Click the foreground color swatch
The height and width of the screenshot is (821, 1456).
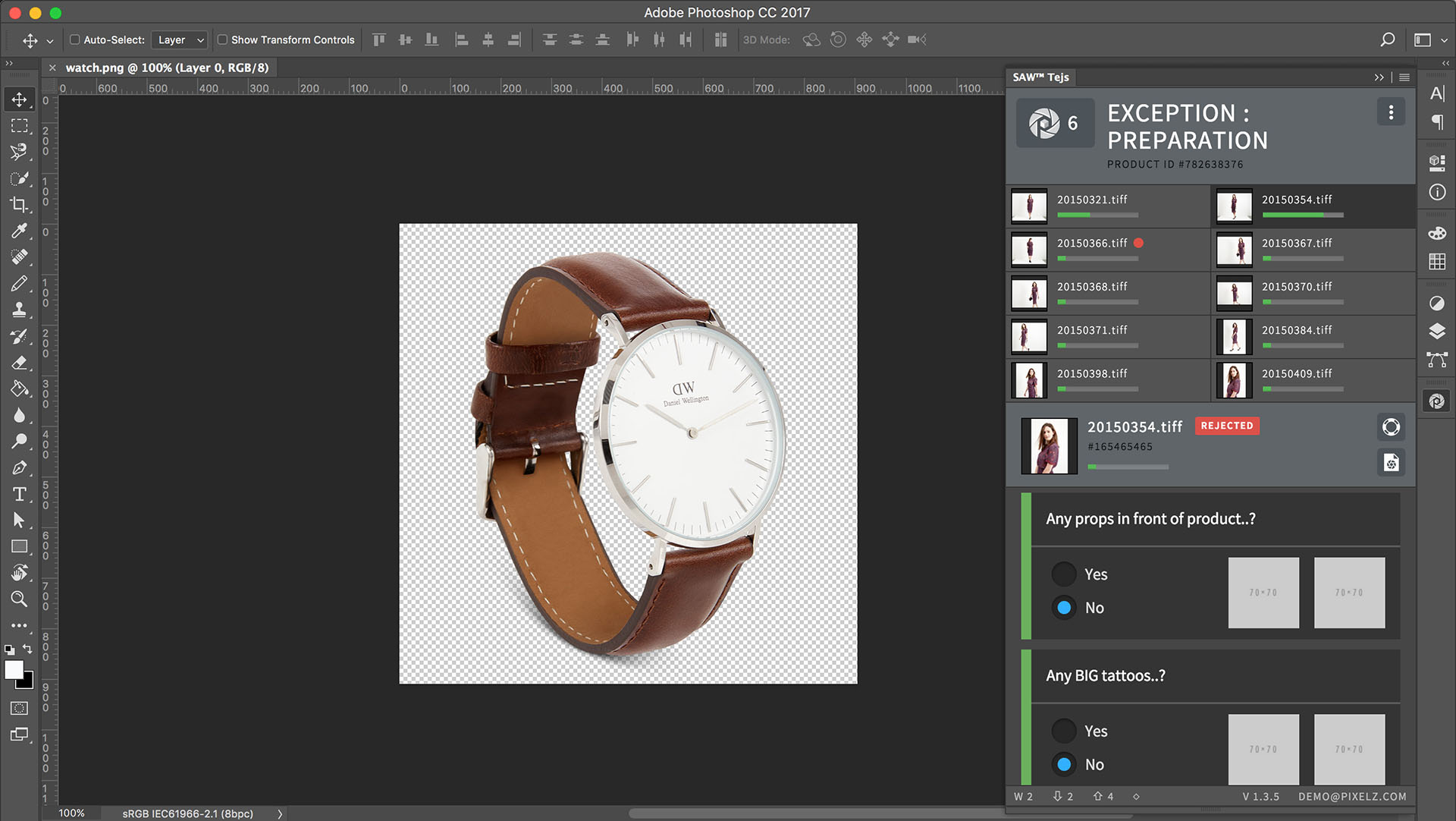point(14,670)
